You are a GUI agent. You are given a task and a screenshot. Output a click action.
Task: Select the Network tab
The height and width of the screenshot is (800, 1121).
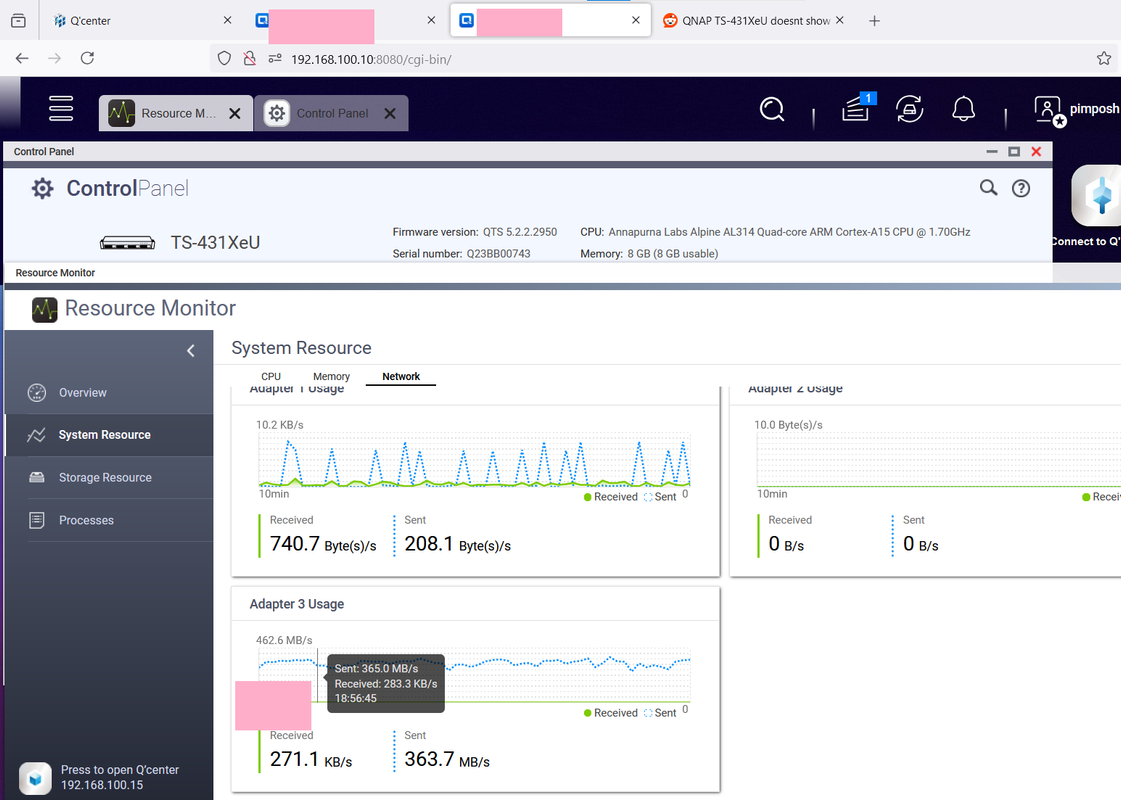(401, 376)
